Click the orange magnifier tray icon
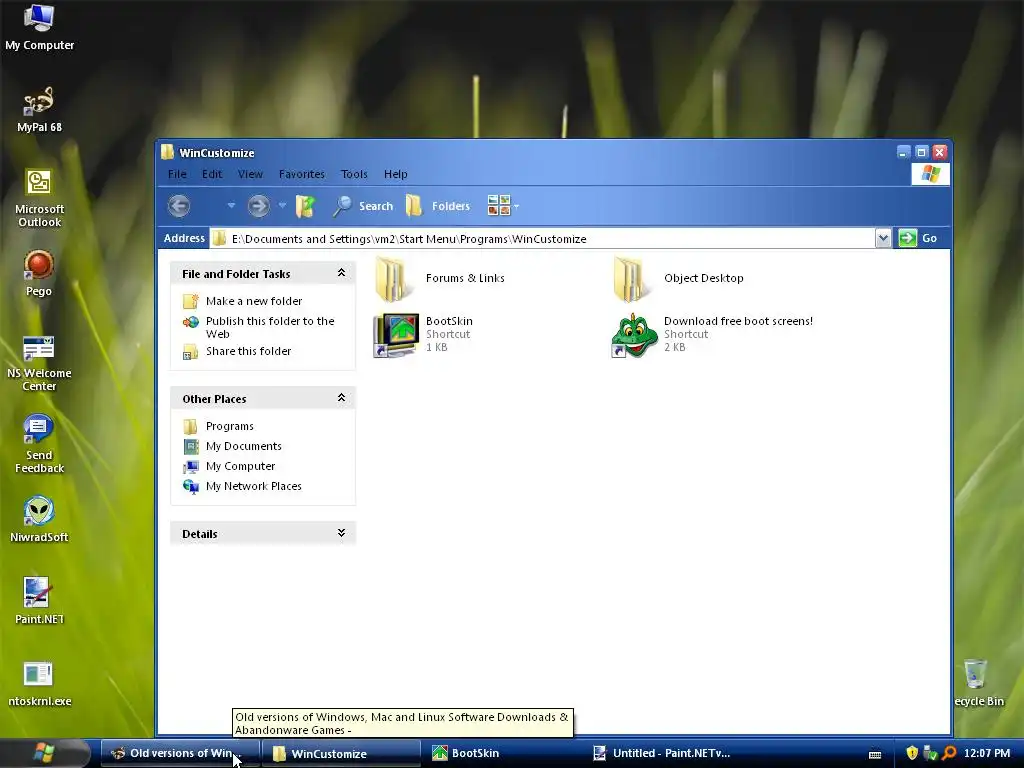The image size is (1024, 768). tap(949, 753)
